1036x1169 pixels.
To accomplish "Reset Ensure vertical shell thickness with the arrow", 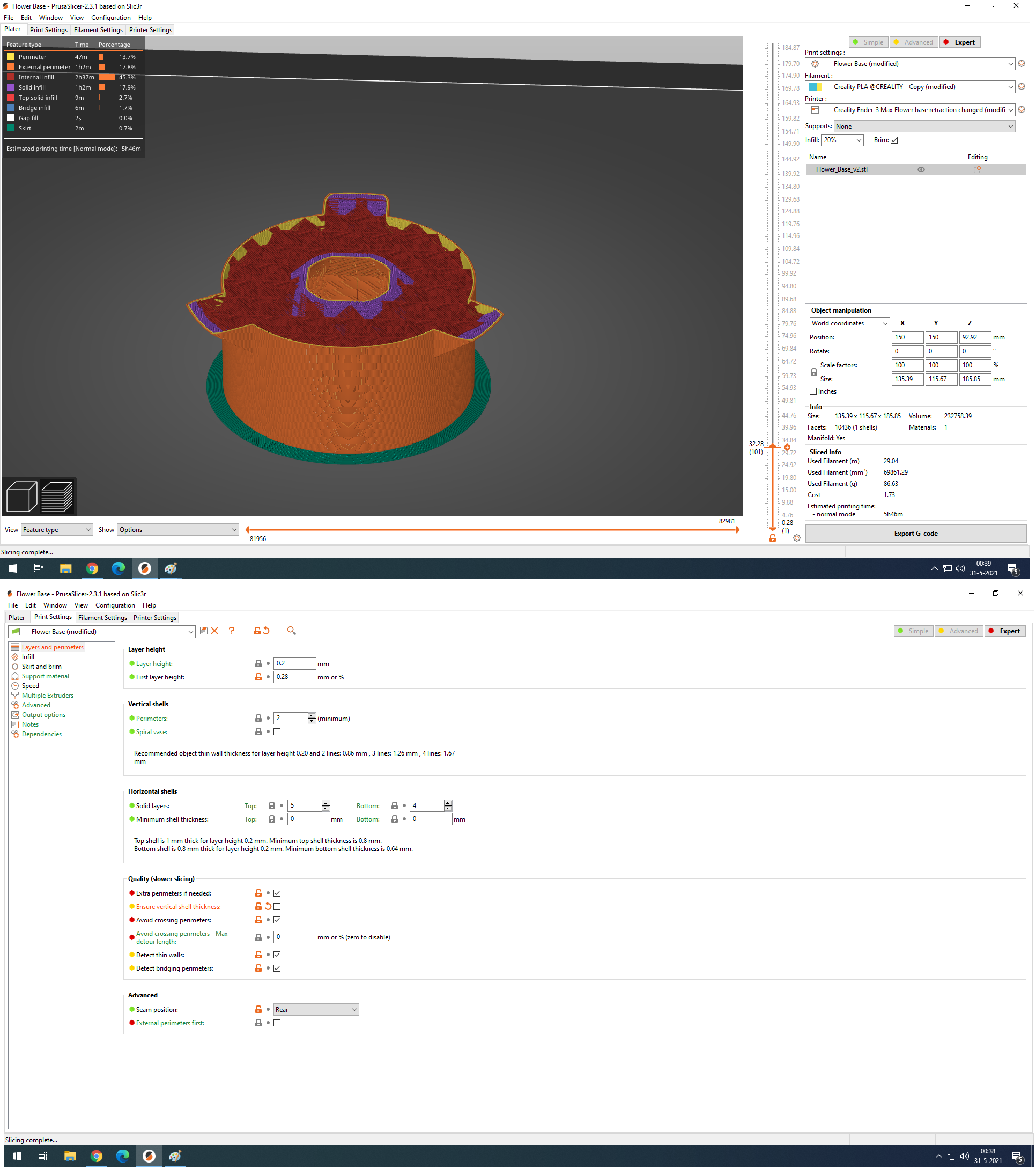I will (268, 906).
